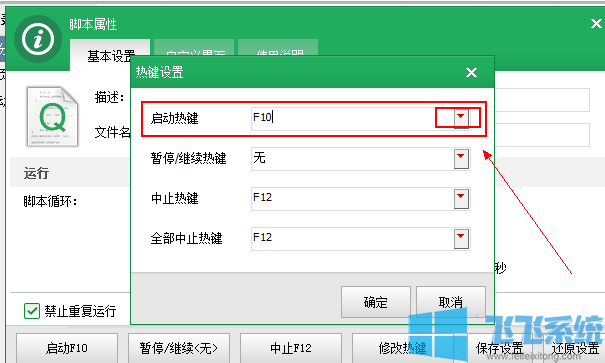The image size is (605, 363).
Task: Click the 启动热键 label text
Action: click(174, 118)
